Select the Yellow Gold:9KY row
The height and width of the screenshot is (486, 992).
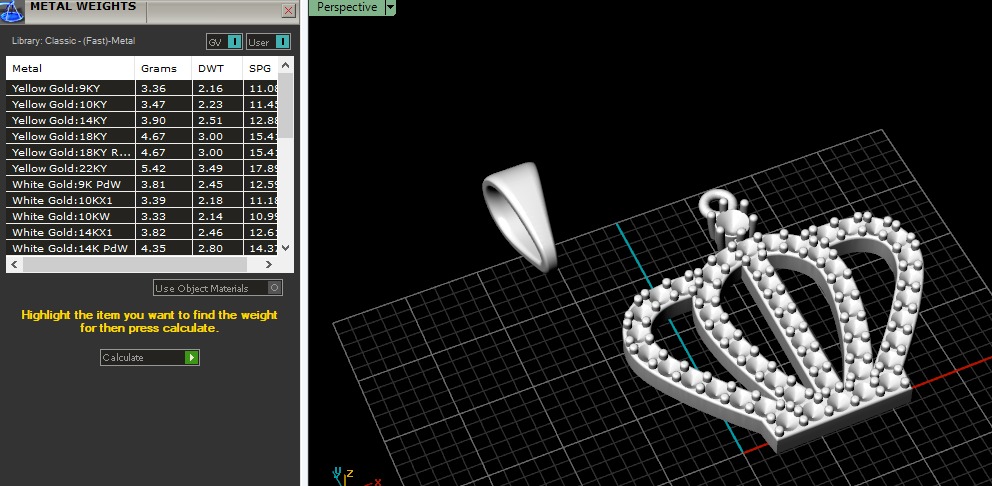click(x=142, y=88)
